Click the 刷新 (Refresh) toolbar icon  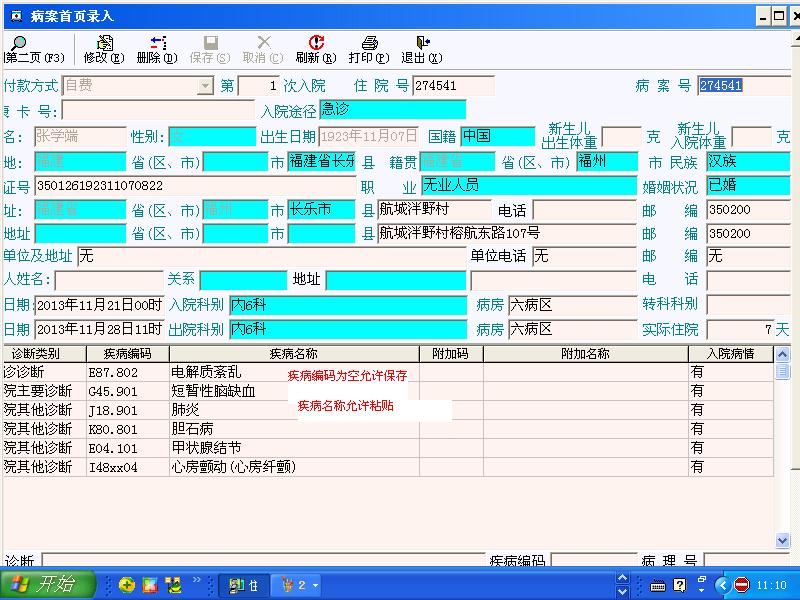pos(316,50)
